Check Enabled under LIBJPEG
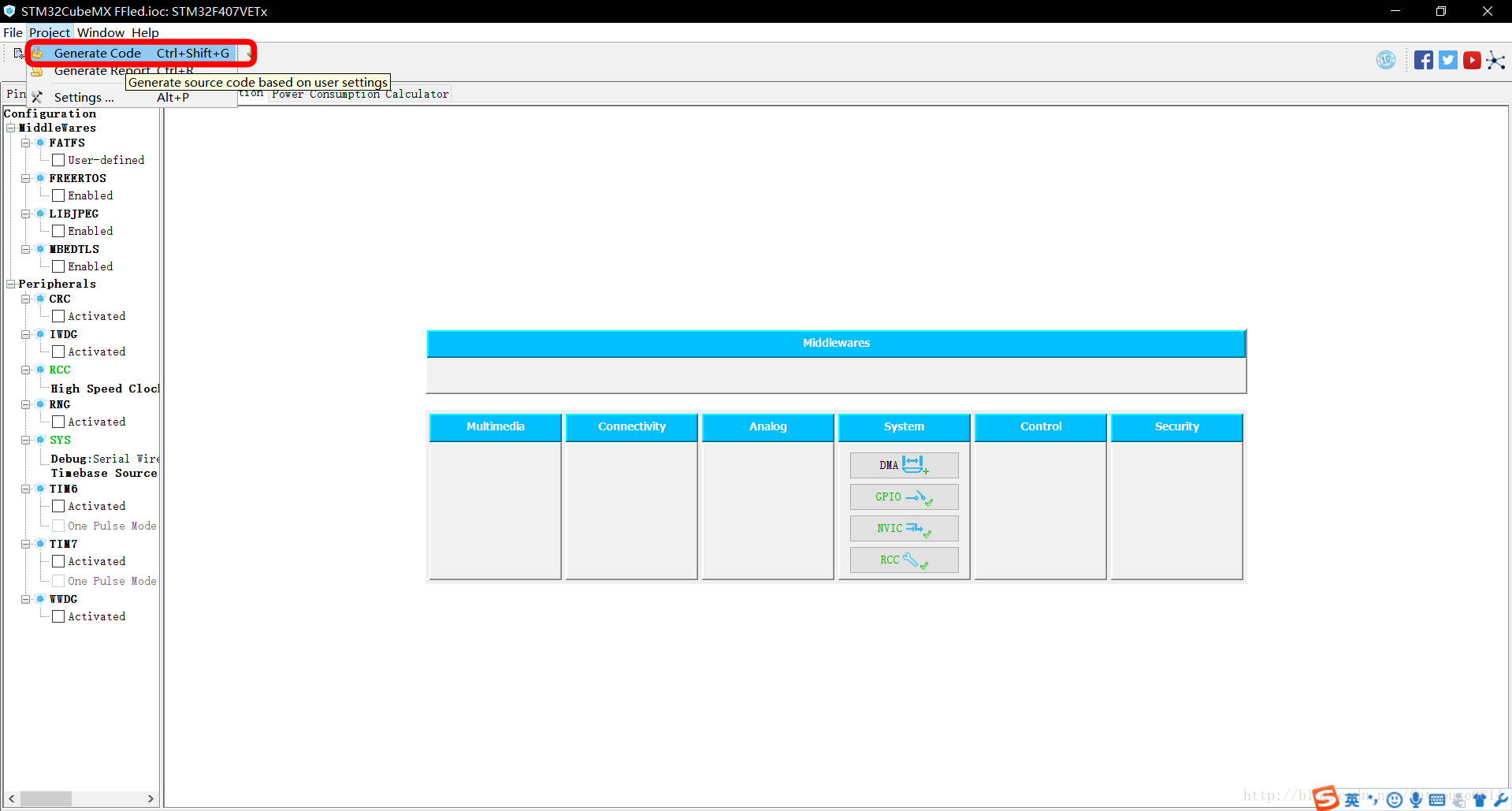Screen dimensions: 1512x811 point(58,231)
